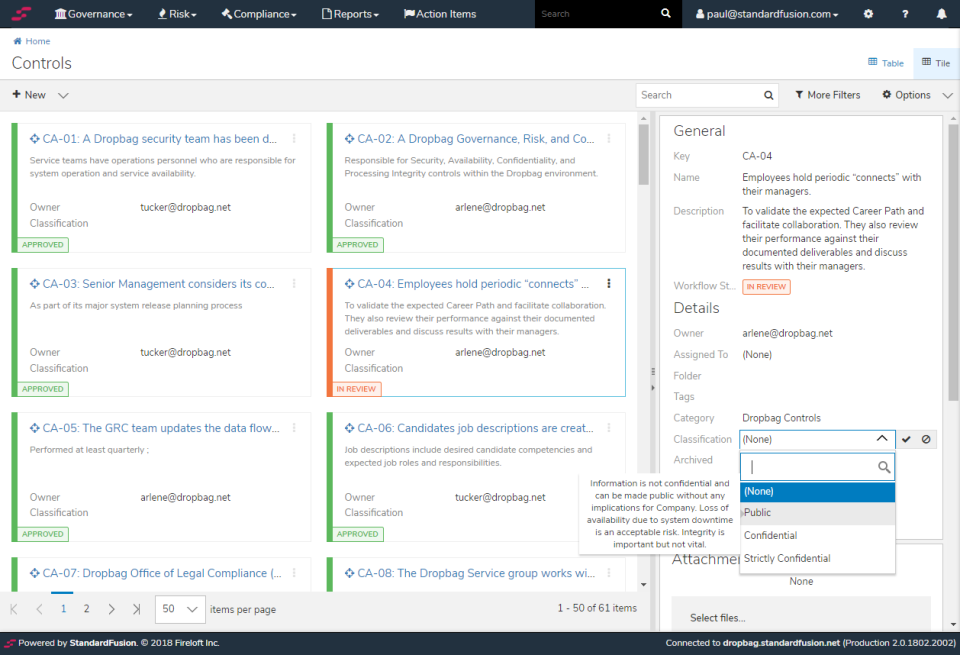Click the control icon beside CA-01 title
This screenshot has width=960, height=655.
35,139
